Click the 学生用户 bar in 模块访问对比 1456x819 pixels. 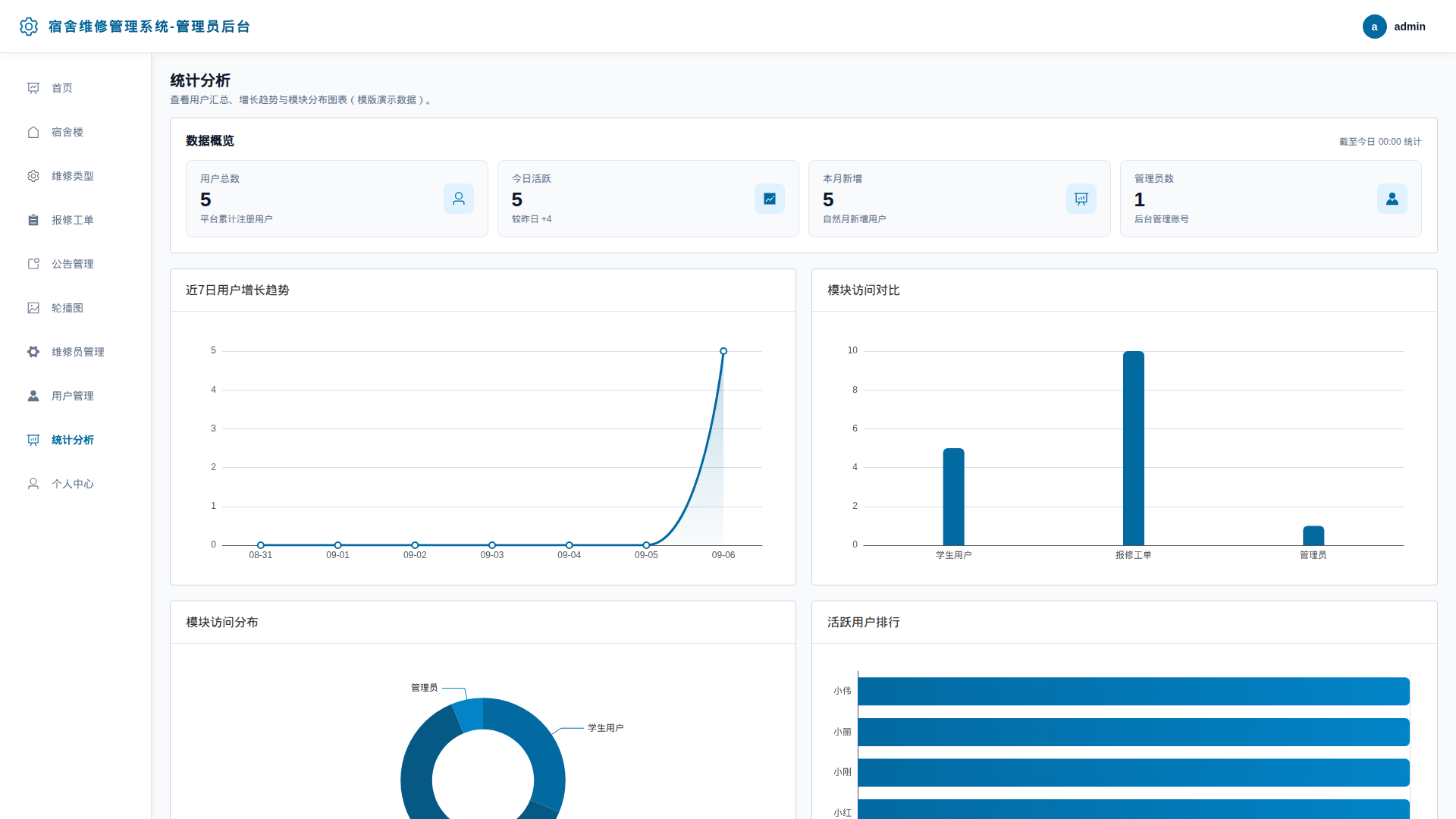tap(953, 497)
